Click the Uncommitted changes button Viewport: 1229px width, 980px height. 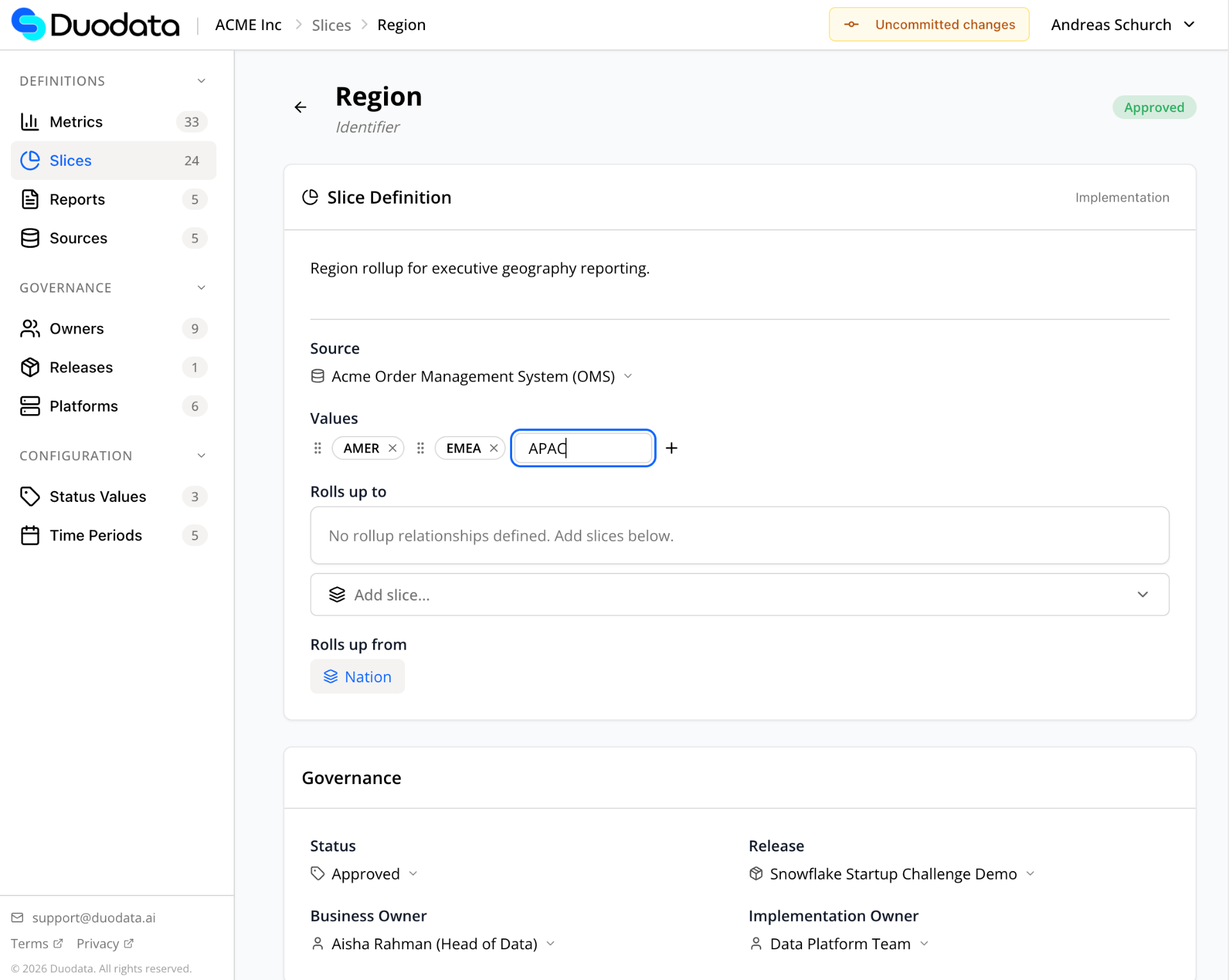tap(929, 24)
